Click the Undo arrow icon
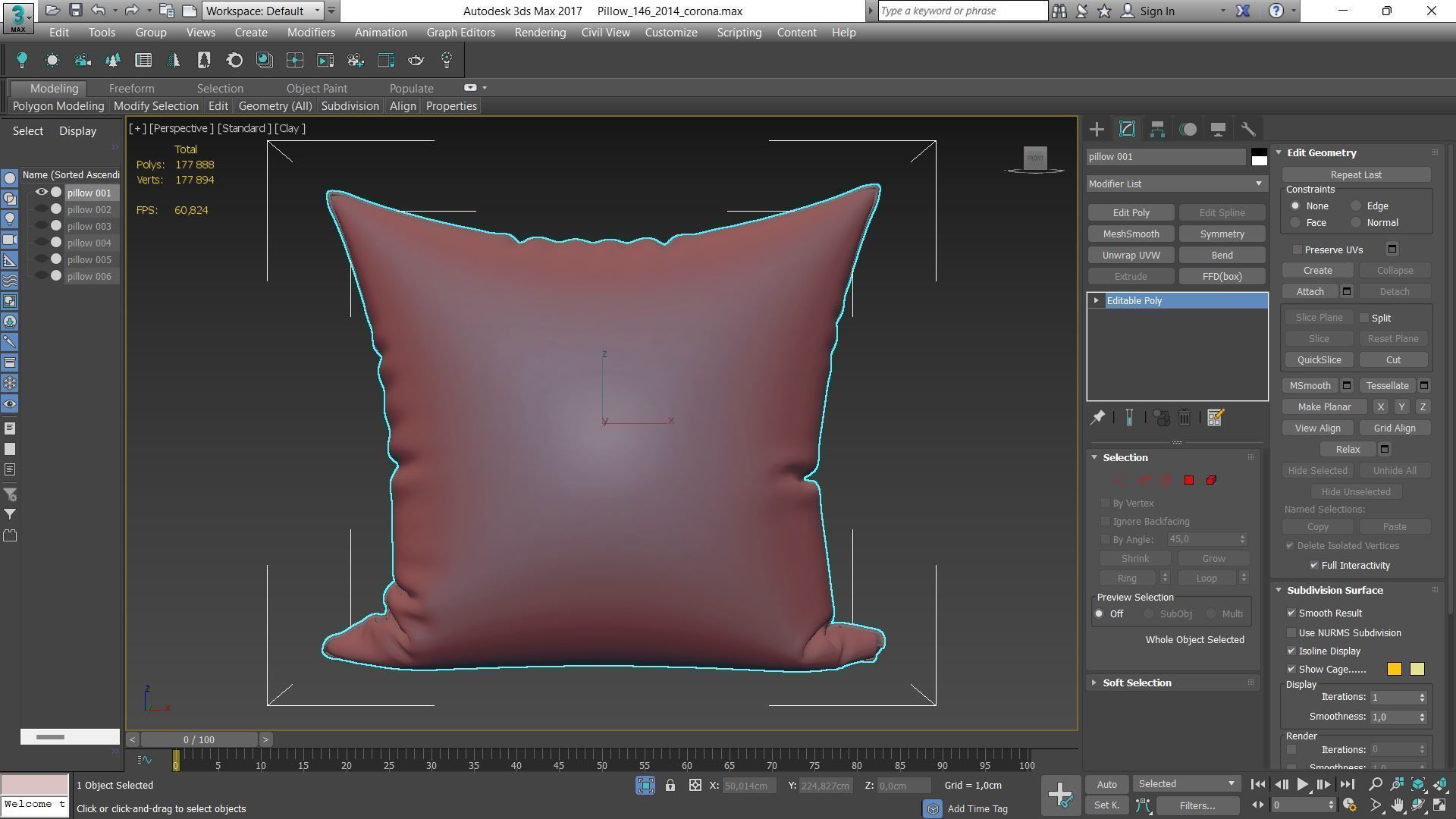The image size is (1456, 819). pos(98,11)
